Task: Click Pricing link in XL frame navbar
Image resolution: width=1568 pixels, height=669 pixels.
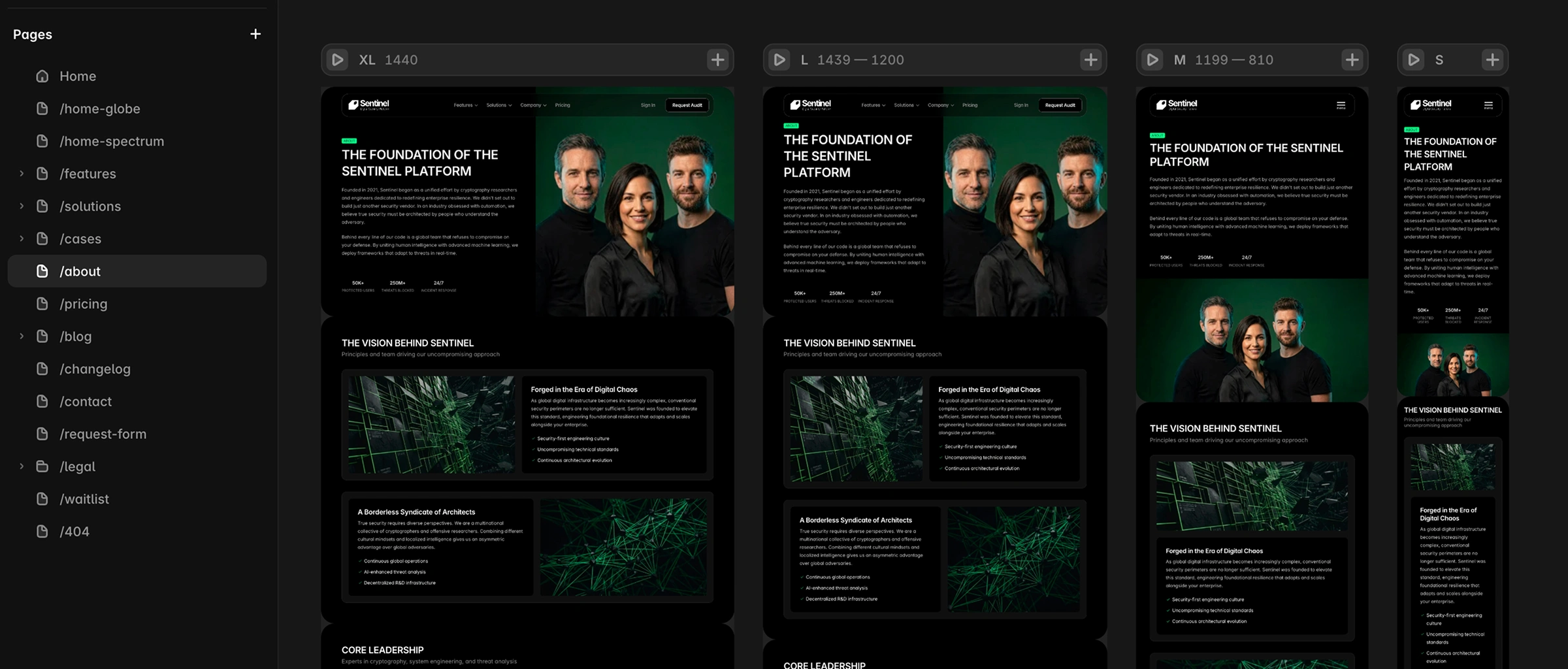Action: click(563, 105)
